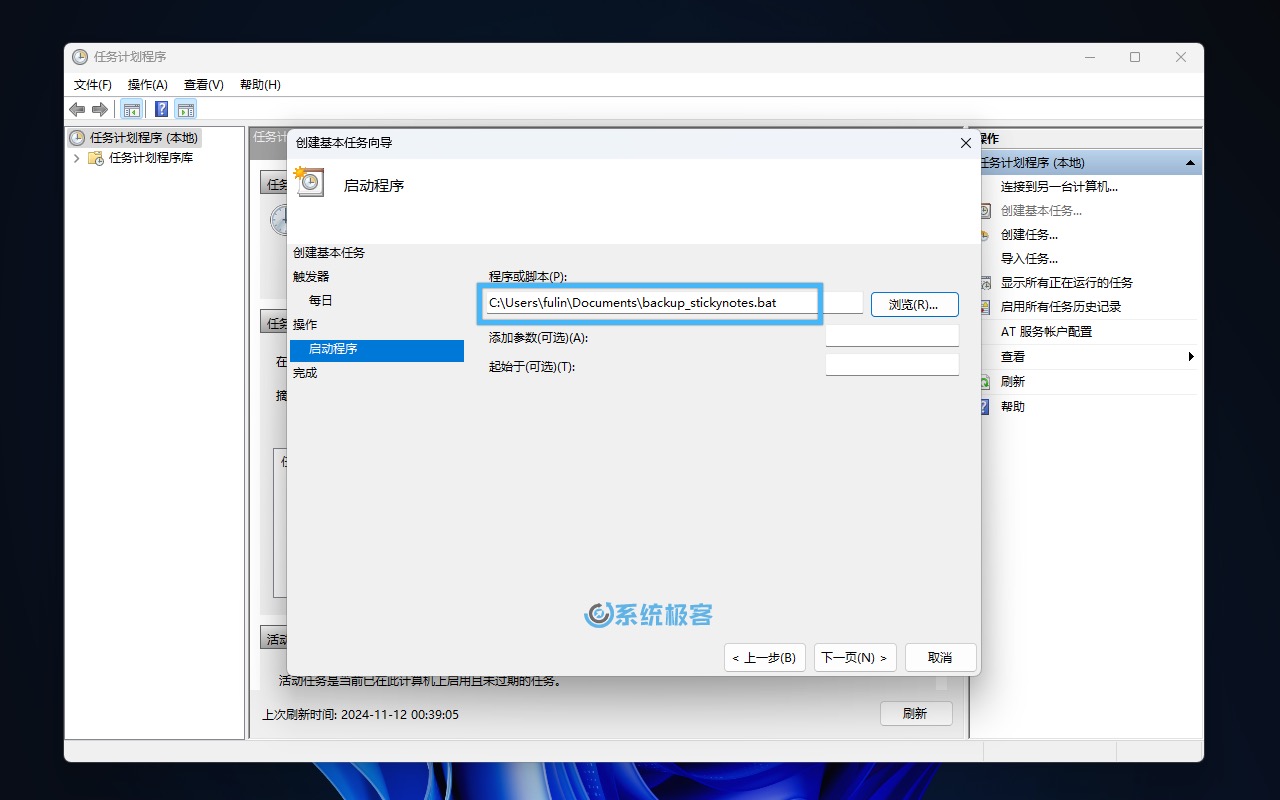Image resolution: width=1280 pixels, height=800 pixels.
Task: Click the 创建基本任务 icon in actions pane
Action: pyautogui.click(x=984, y=210)
